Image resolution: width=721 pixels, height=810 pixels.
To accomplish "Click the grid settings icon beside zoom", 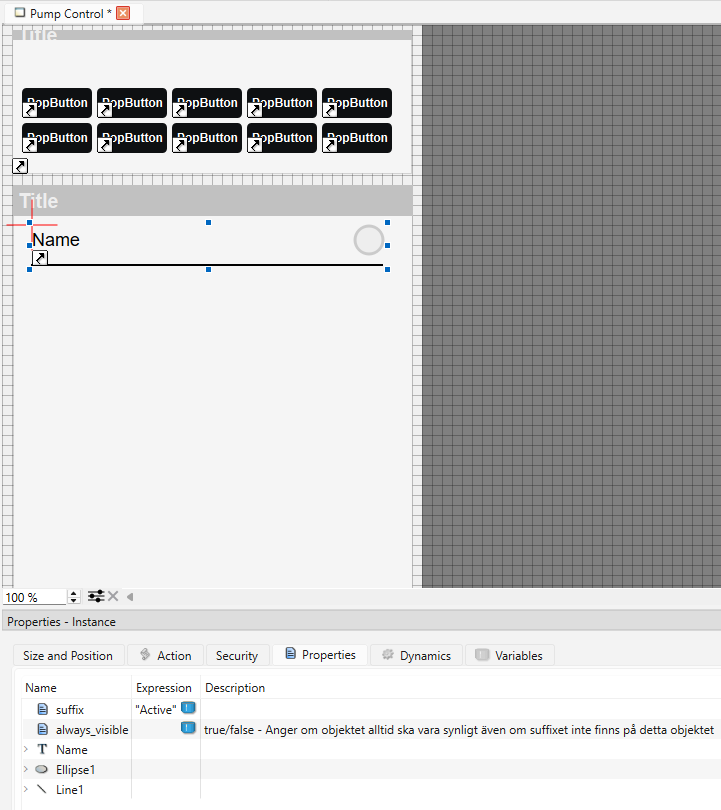I will point(96,597).
